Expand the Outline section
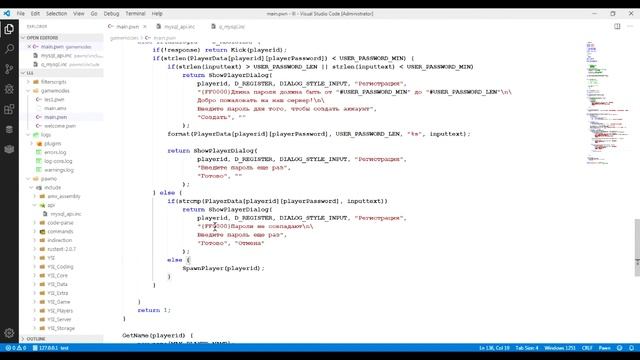Image resolution: width=640 pixels, height=360 pixels. click(61, 339)
